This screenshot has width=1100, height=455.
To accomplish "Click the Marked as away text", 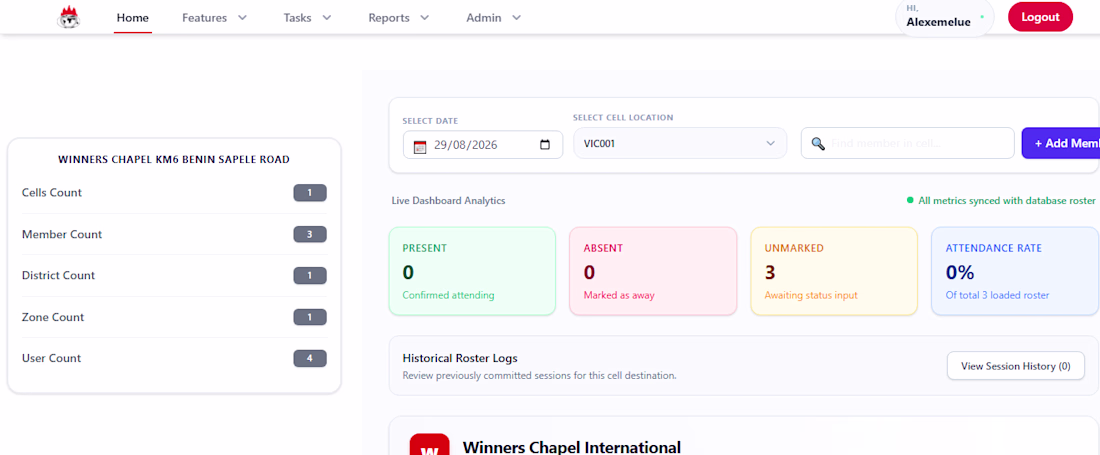I will pyautogui.click(x=619, y=295).
